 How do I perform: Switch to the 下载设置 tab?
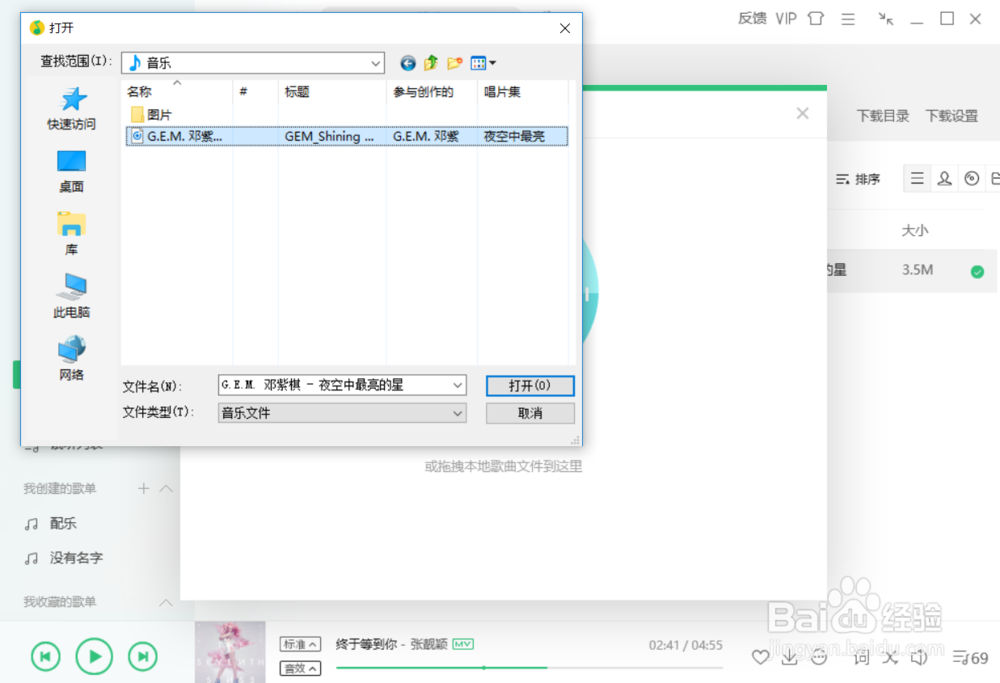tap(954, 115)
